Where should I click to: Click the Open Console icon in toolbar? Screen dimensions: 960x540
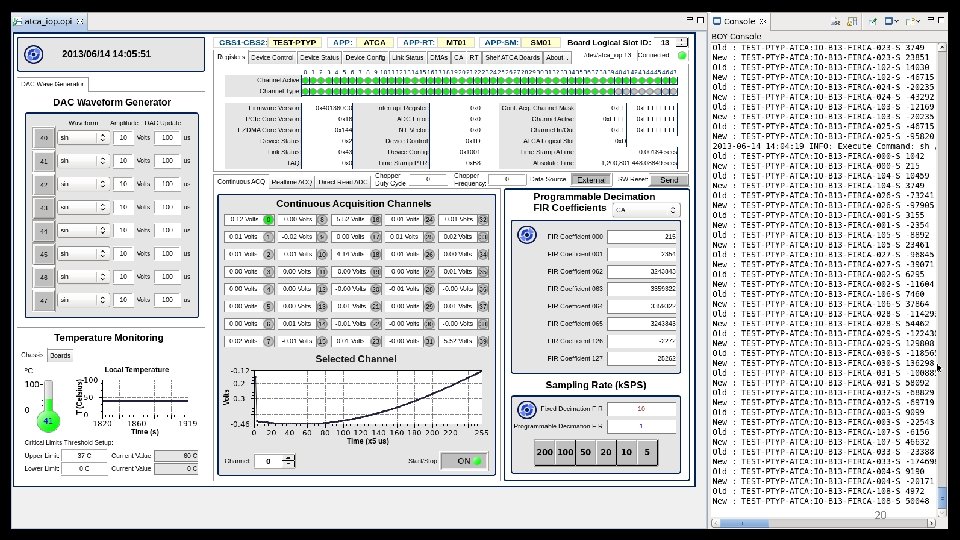[x=912, y=21]
